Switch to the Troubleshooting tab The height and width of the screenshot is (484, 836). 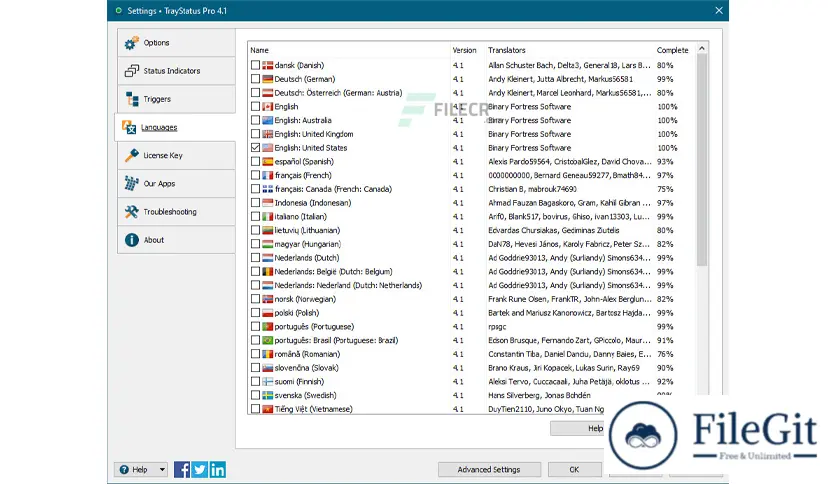click(x=176, y=212)
